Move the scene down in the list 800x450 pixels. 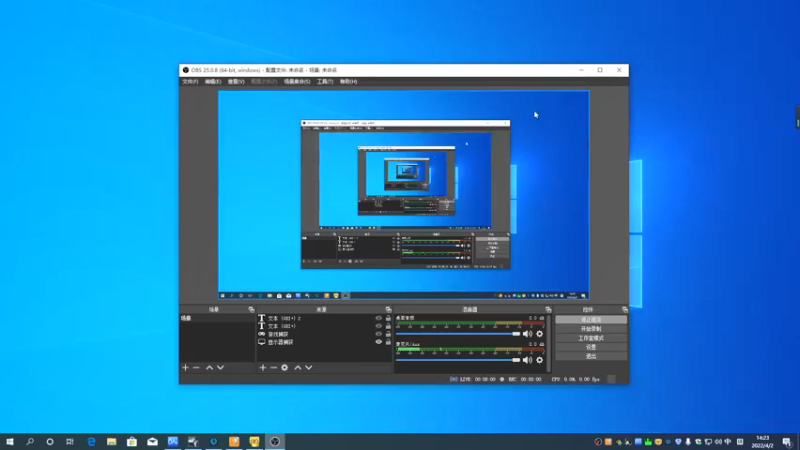220,367
